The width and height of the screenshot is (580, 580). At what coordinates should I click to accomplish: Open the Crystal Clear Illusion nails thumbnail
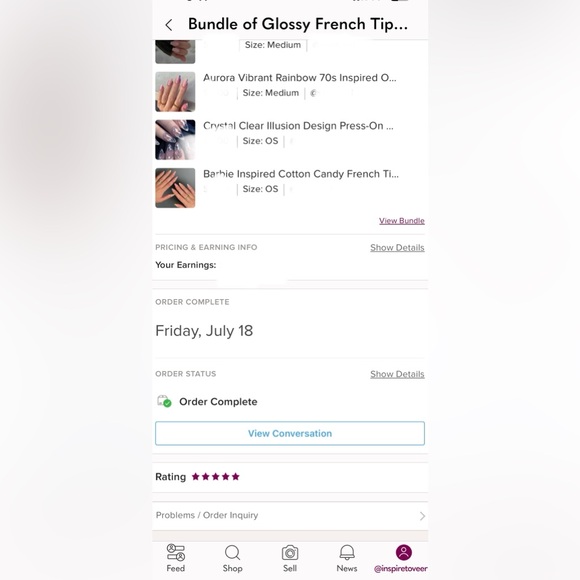point(175,140)
